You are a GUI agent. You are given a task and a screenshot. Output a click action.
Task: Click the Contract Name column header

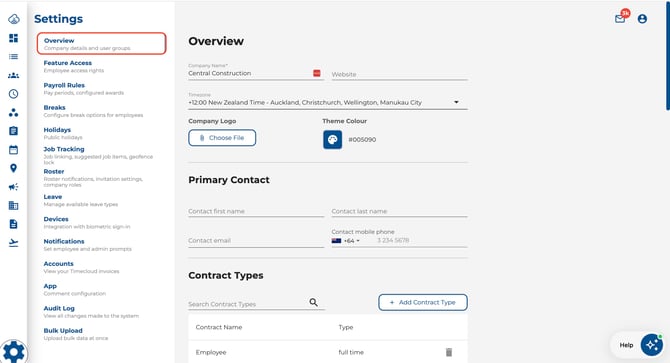coord(219,327)
